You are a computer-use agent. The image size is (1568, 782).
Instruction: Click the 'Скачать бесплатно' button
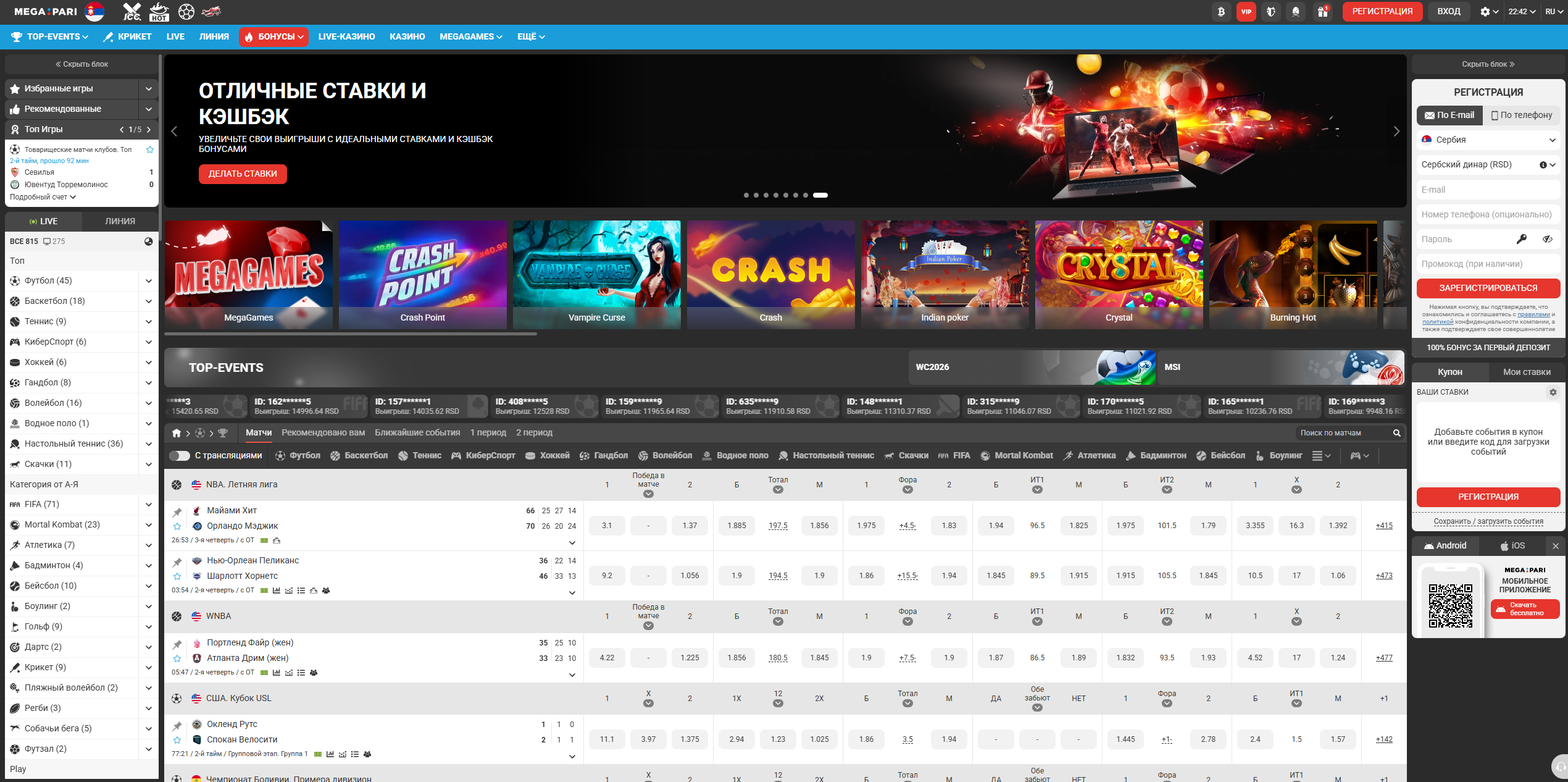1525,609
